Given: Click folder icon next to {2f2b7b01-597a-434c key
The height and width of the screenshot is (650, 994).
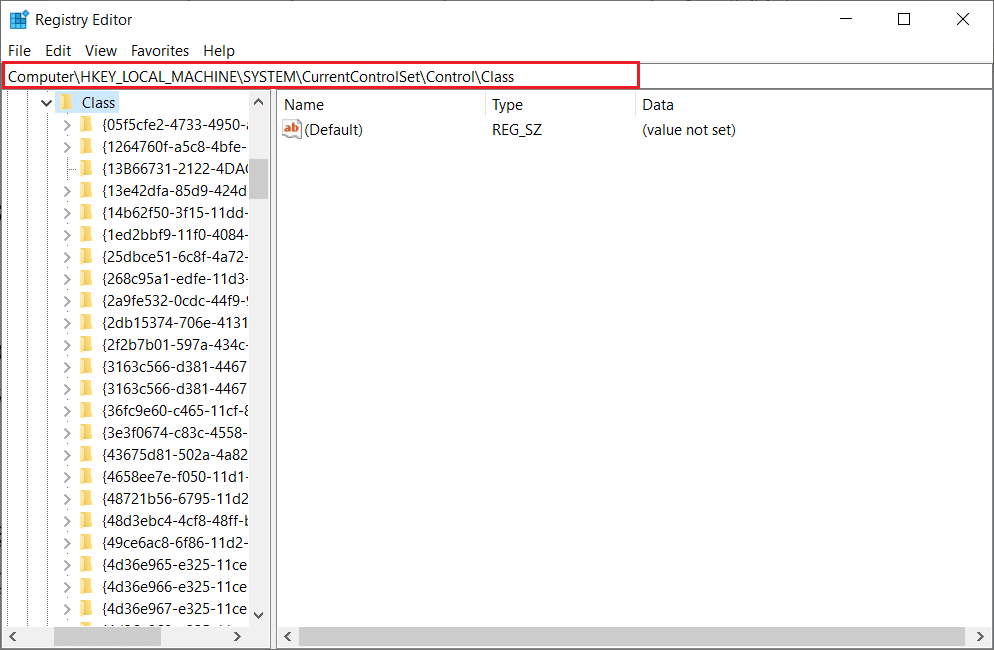Looking at the screenshot, I should click(87, 344).
